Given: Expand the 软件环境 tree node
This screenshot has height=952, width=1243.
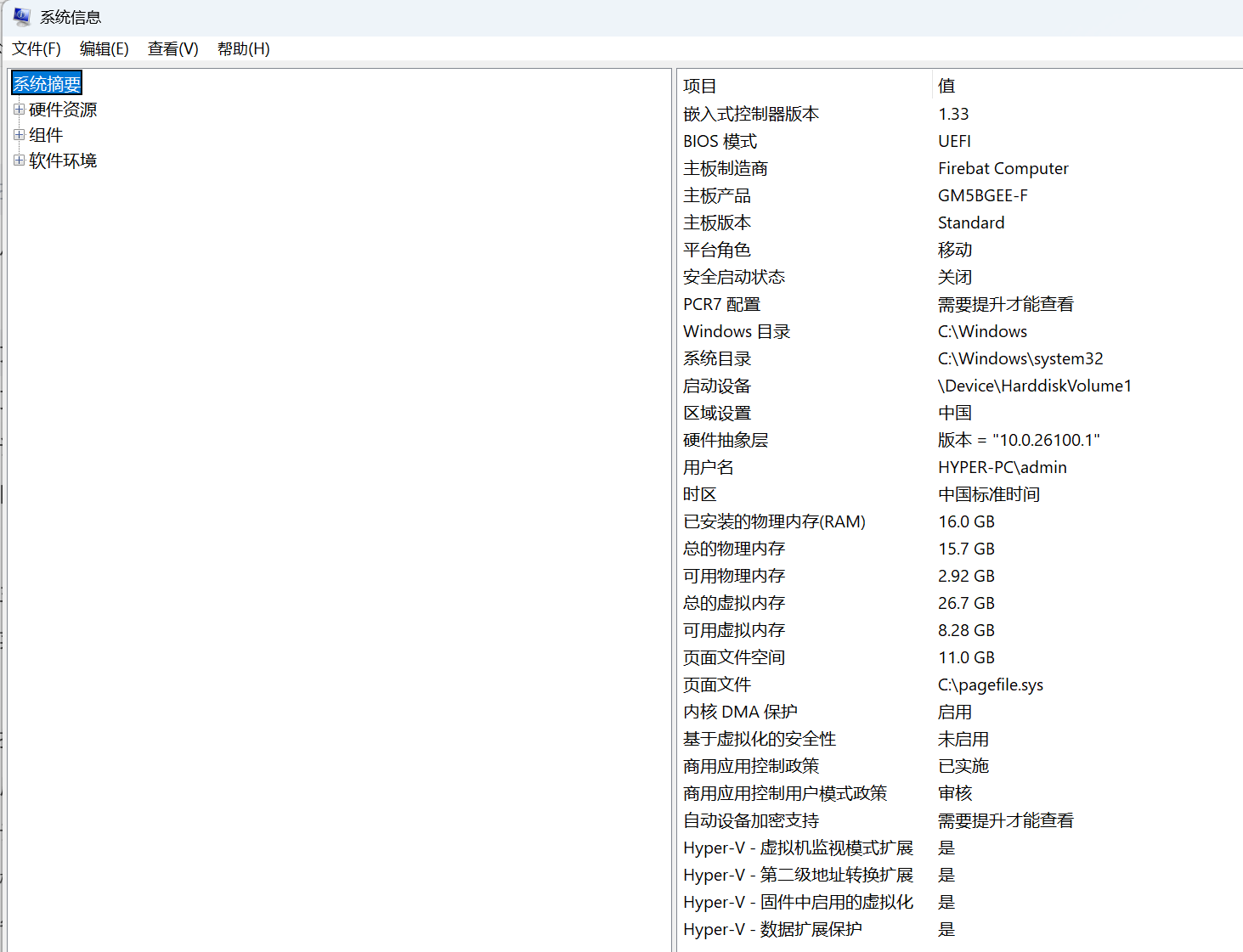Looking at the screenshot, I should 19,160.
